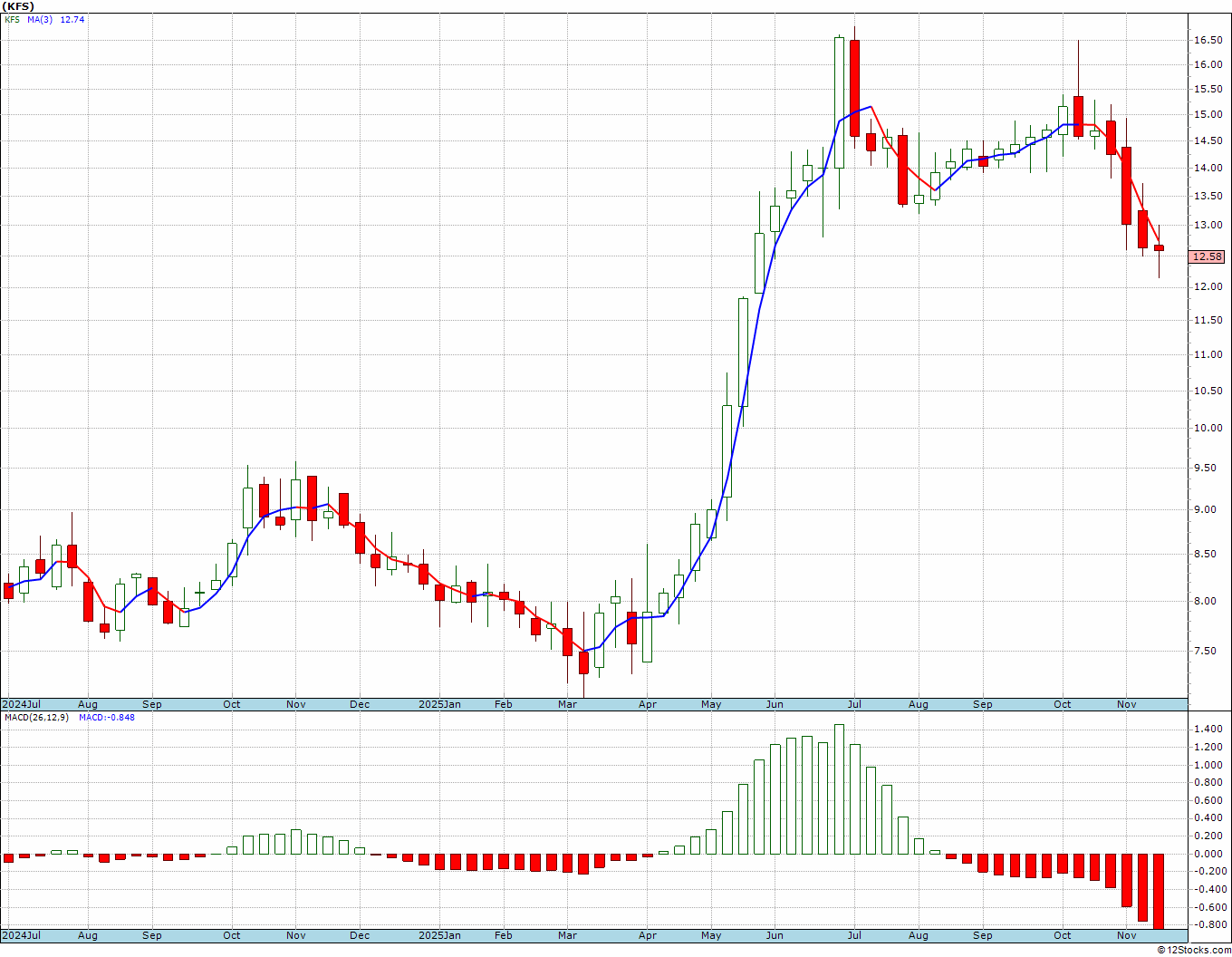
Task: Click the MACD(26,12,9) indicator label
Action: point(36,717)
